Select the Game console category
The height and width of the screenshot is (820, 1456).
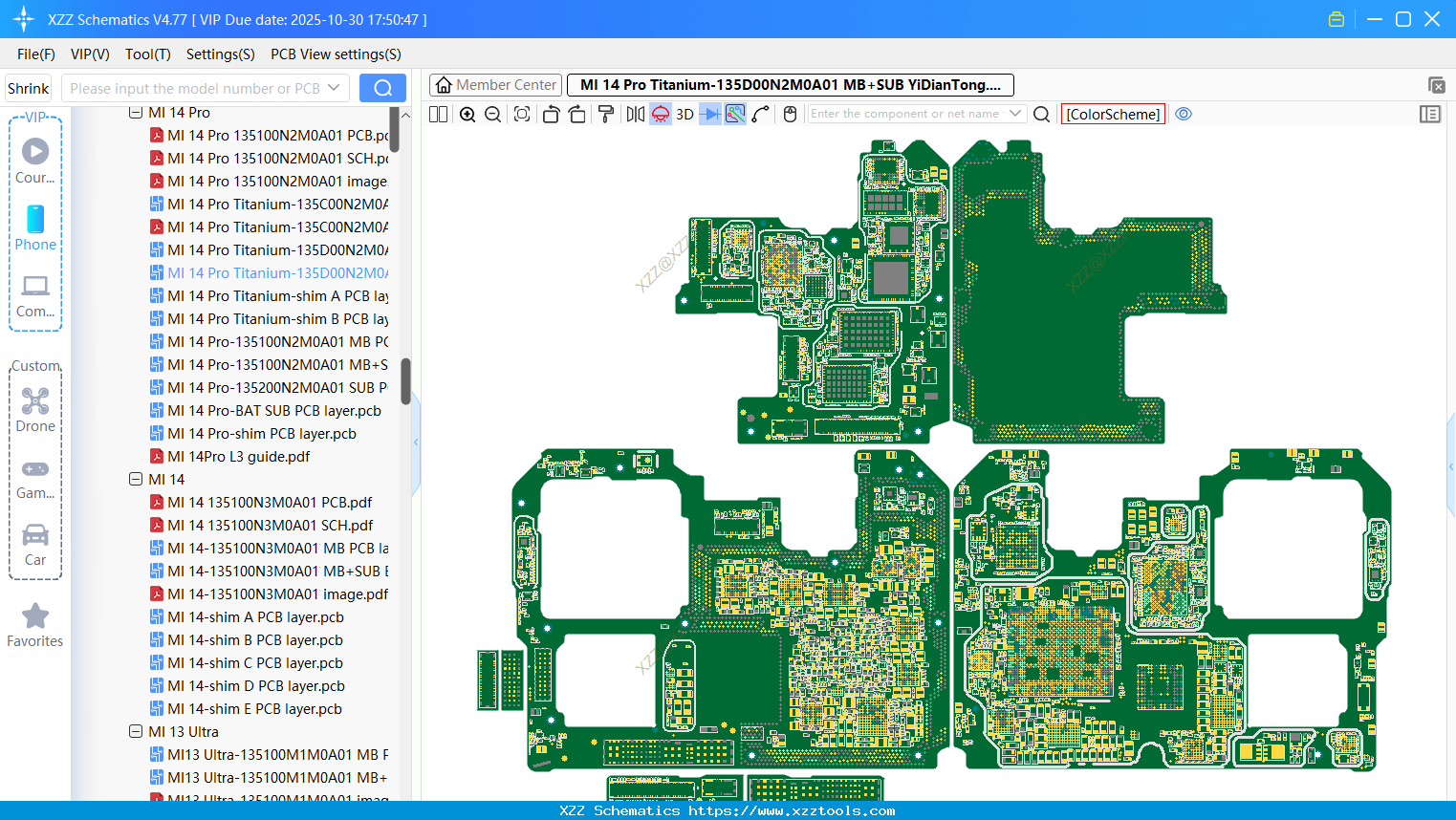[x=35, y=478]
